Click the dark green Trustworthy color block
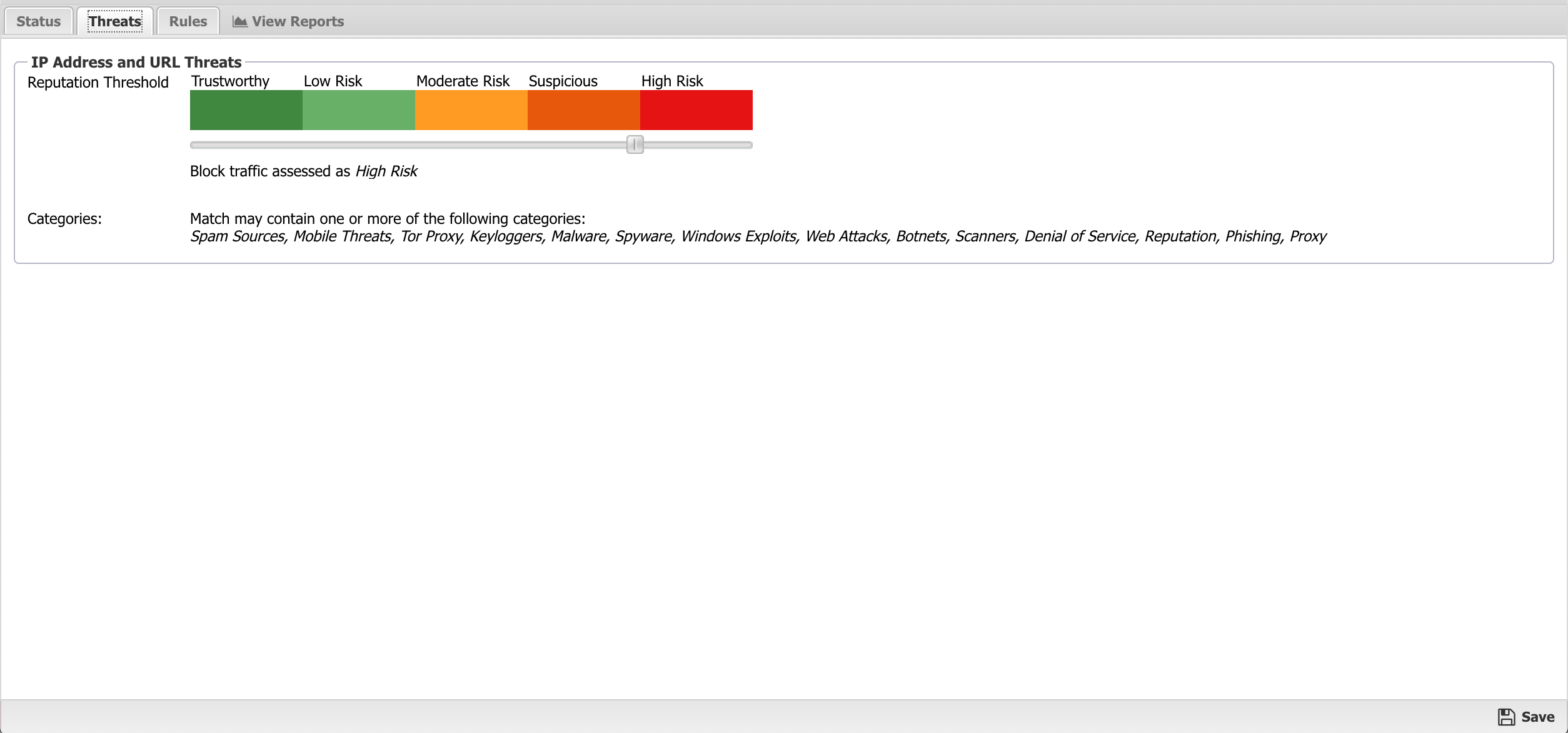Screen dimensions: 1568x733 tap(246, 110)
